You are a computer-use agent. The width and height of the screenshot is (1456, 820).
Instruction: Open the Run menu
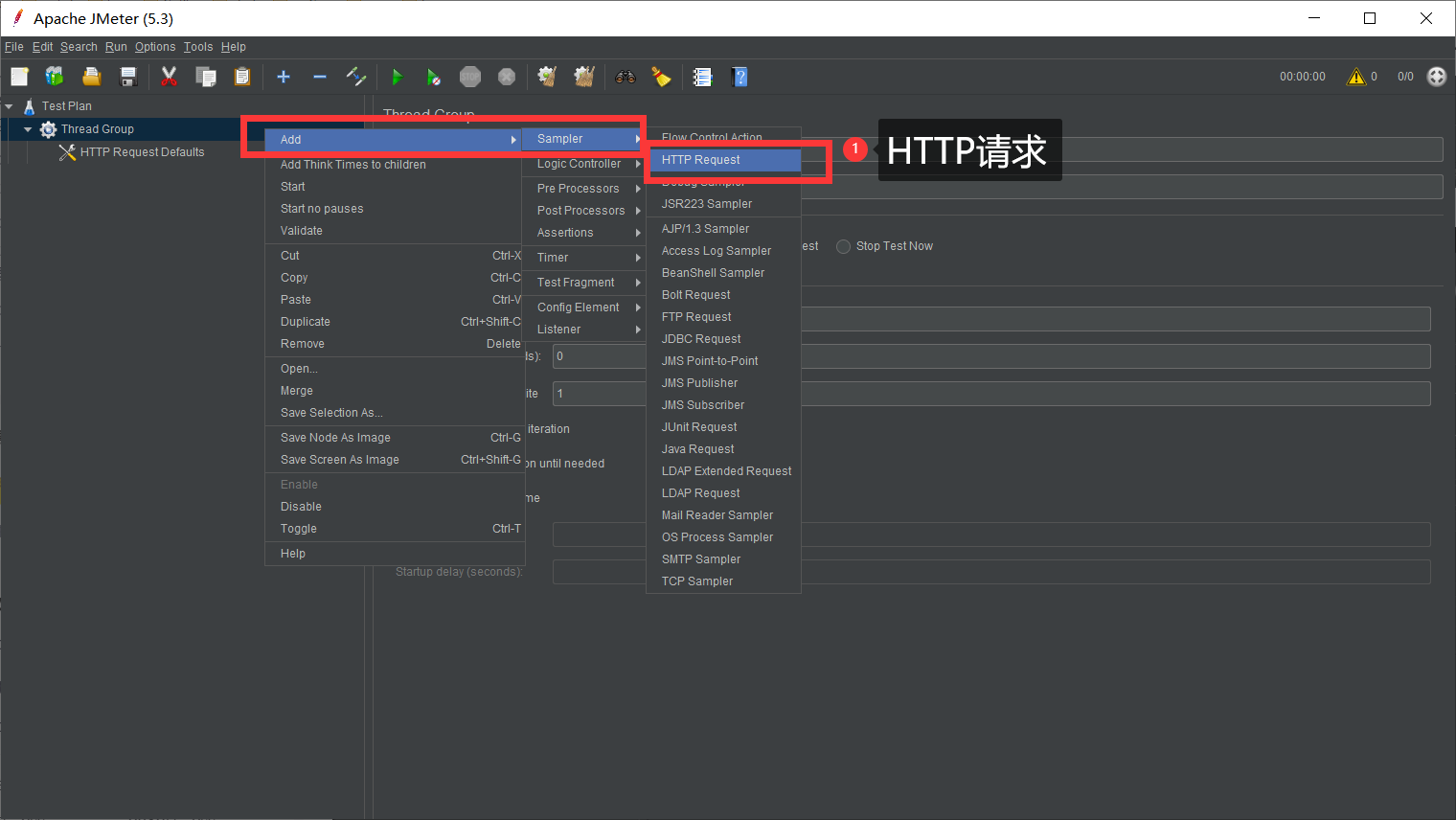point(116,47)
